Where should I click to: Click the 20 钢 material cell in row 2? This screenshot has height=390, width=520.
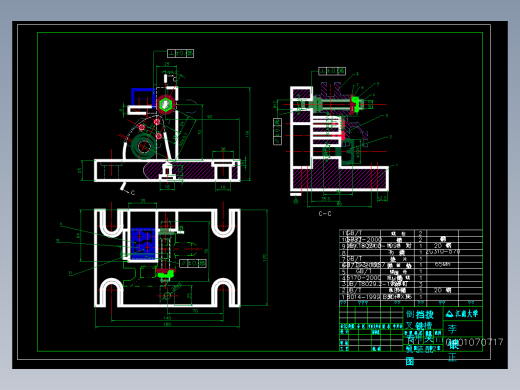point(442,290)
